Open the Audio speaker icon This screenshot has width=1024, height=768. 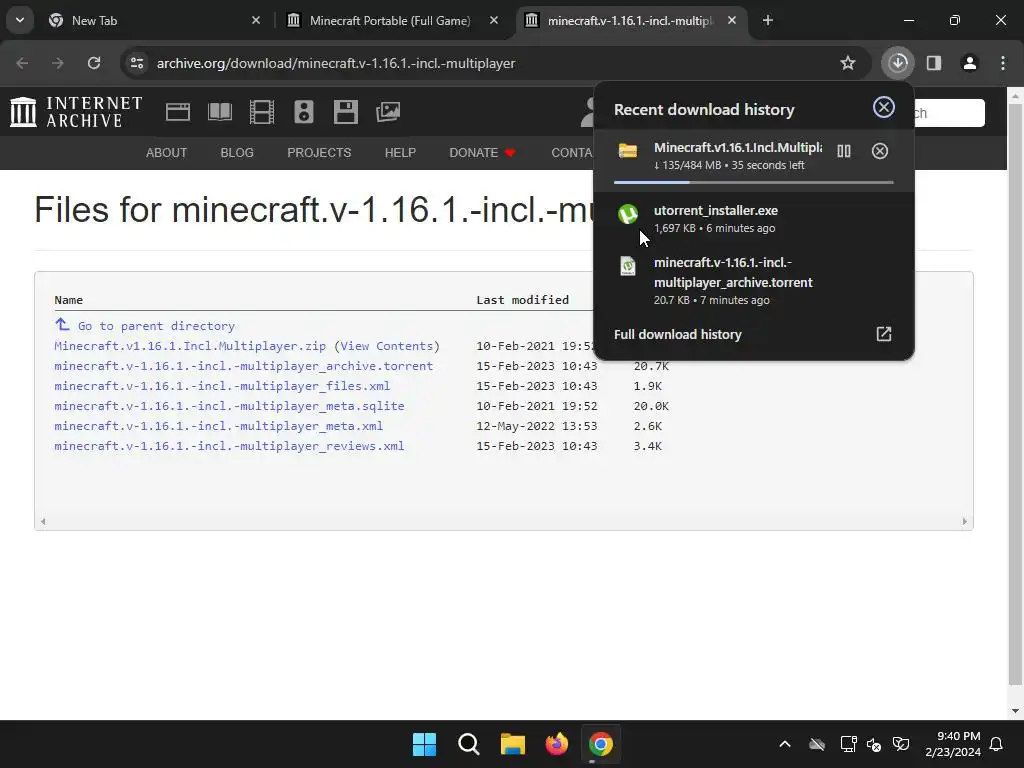tap(304, 112)
